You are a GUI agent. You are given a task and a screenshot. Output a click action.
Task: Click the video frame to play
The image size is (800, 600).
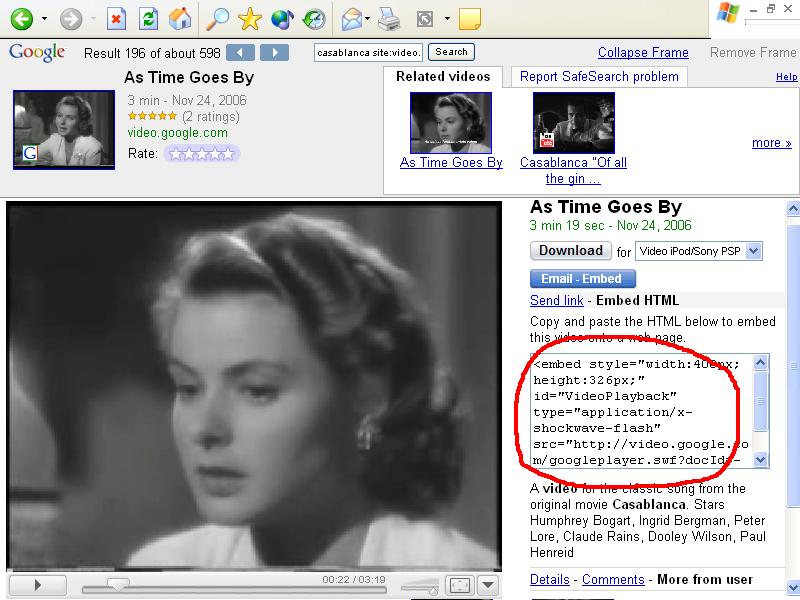(254, 386)
